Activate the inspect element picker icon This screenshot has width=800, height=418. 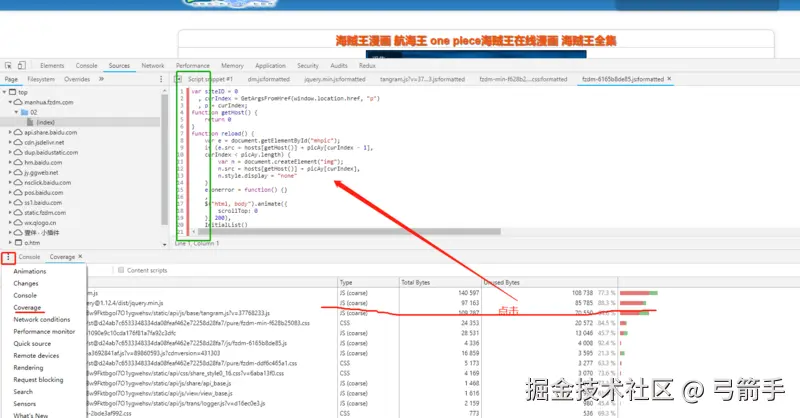(x=8, y=65)
